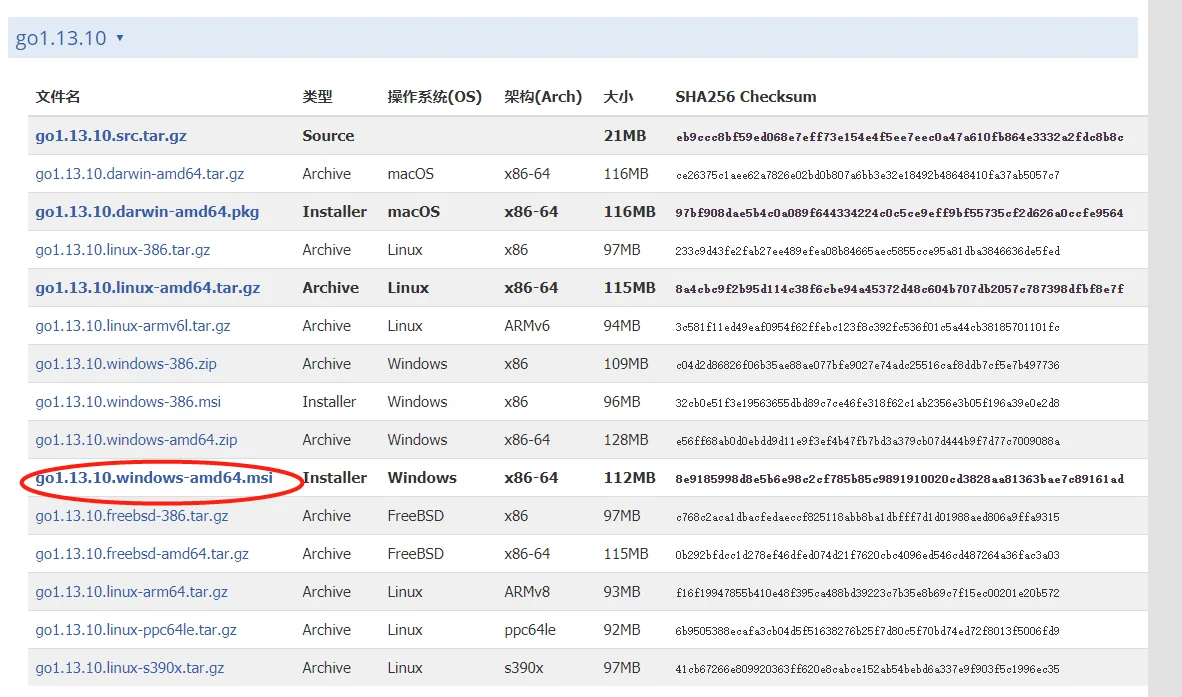Collapse the go1.13.10 version section arrow
Viewport: 1182px width, 697px height.
coord(120,38)
